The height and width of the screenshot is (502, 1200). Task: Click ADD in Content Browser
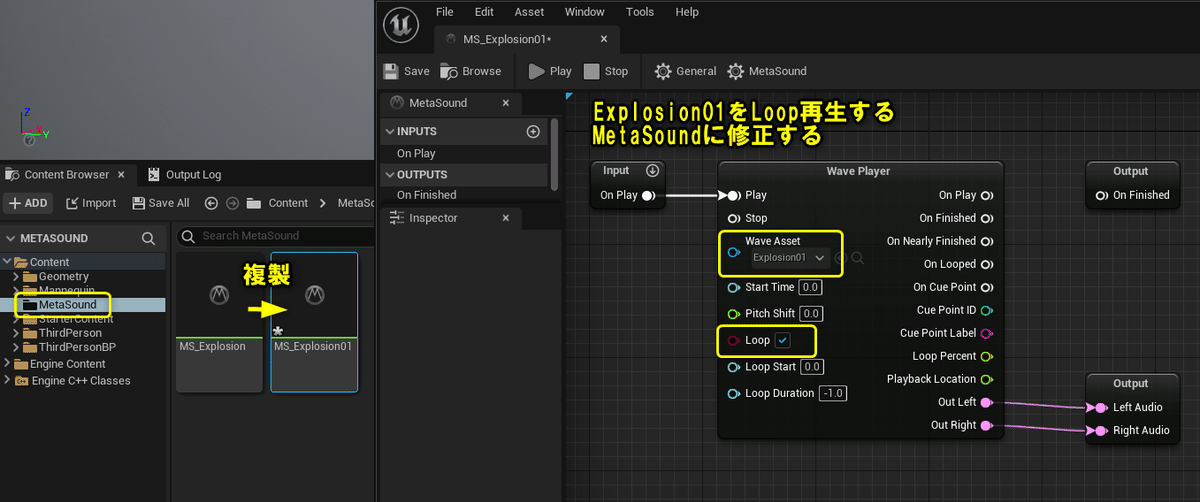coord(28,203)
